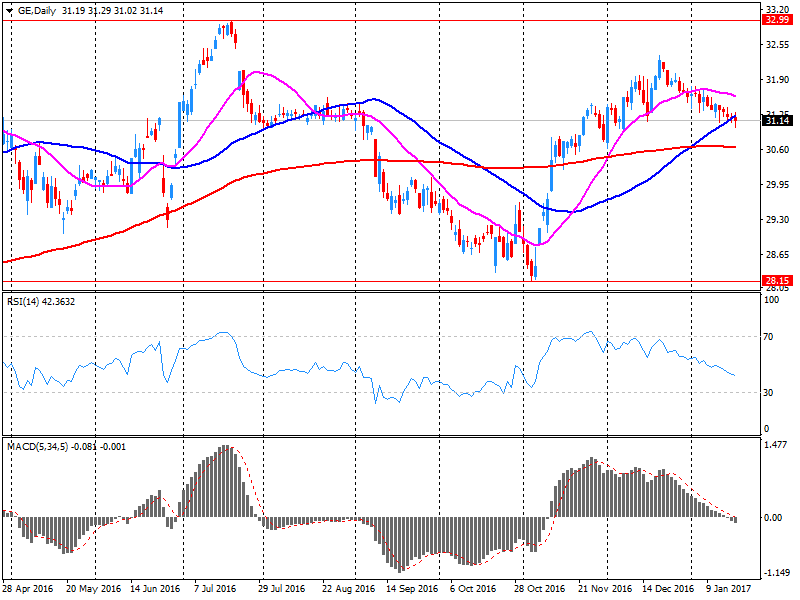The image size is (800, 600).
Task: Click the 32.55 price scale value
Action: pyautogui.click(x=778, y=45)
